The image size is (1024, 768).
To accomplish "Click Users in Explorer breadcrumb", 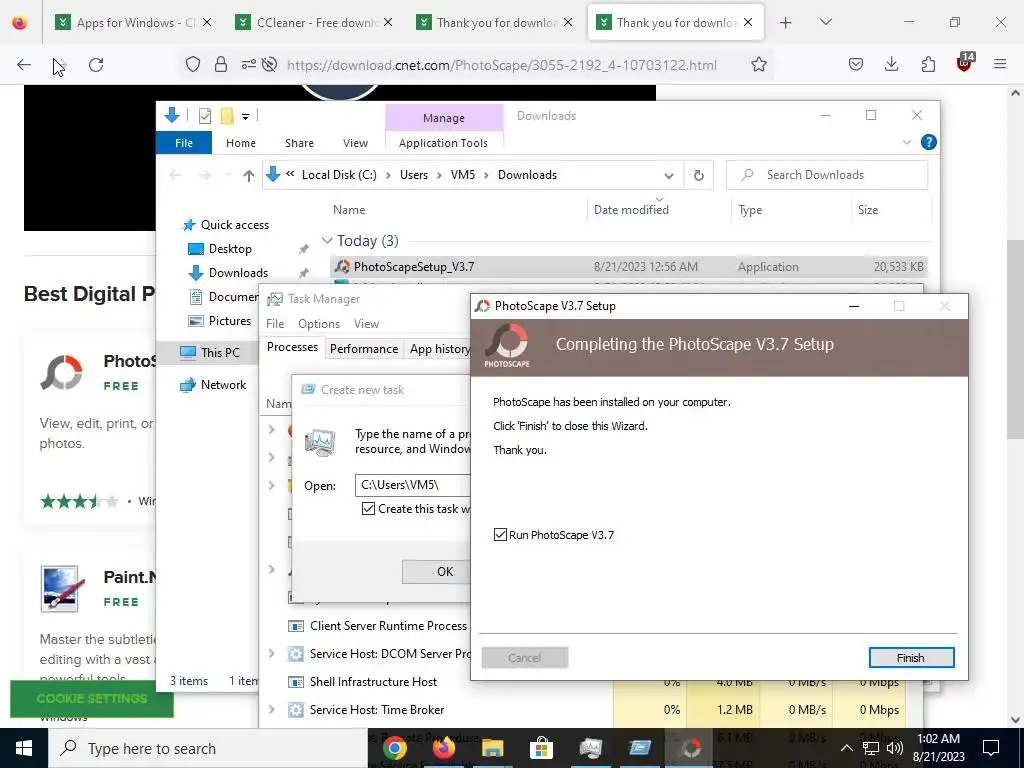I will [414, 175].
